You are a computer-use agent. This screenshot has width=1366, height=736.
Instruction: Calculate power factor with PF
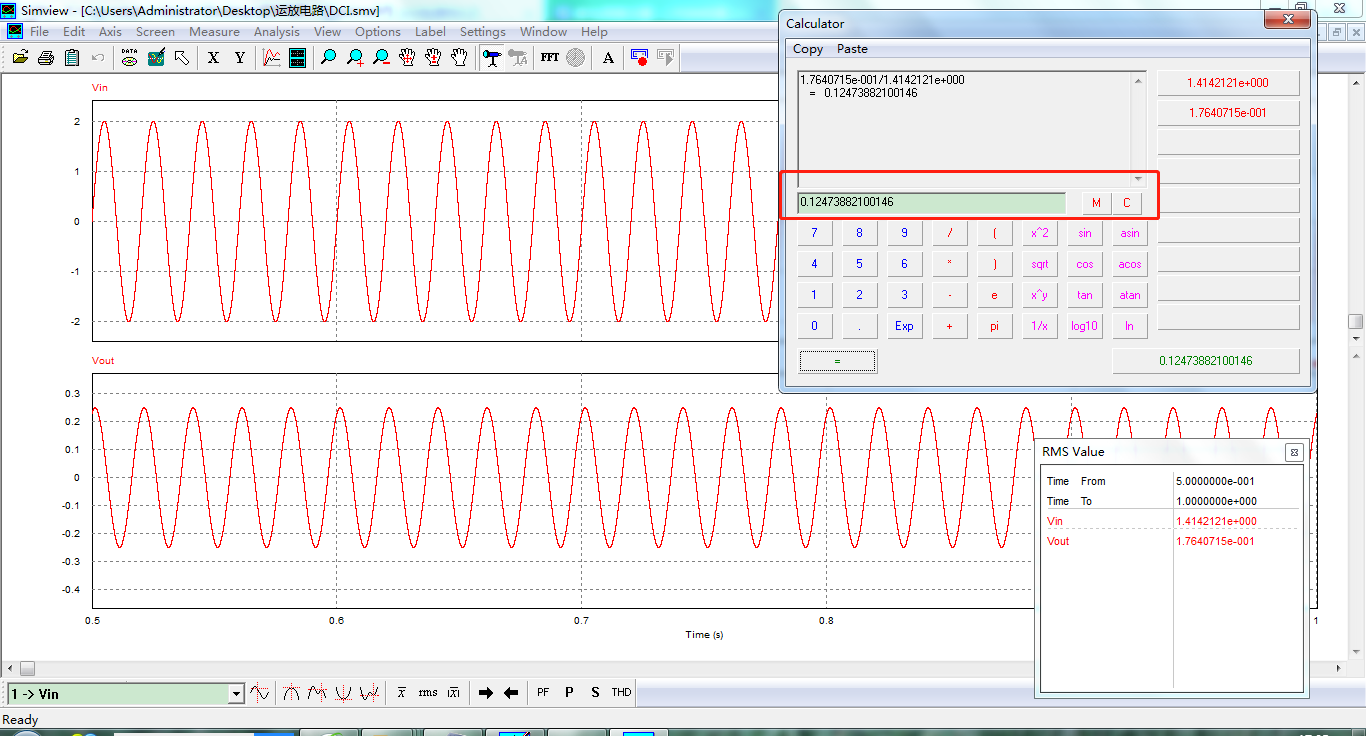pos(543,692)
